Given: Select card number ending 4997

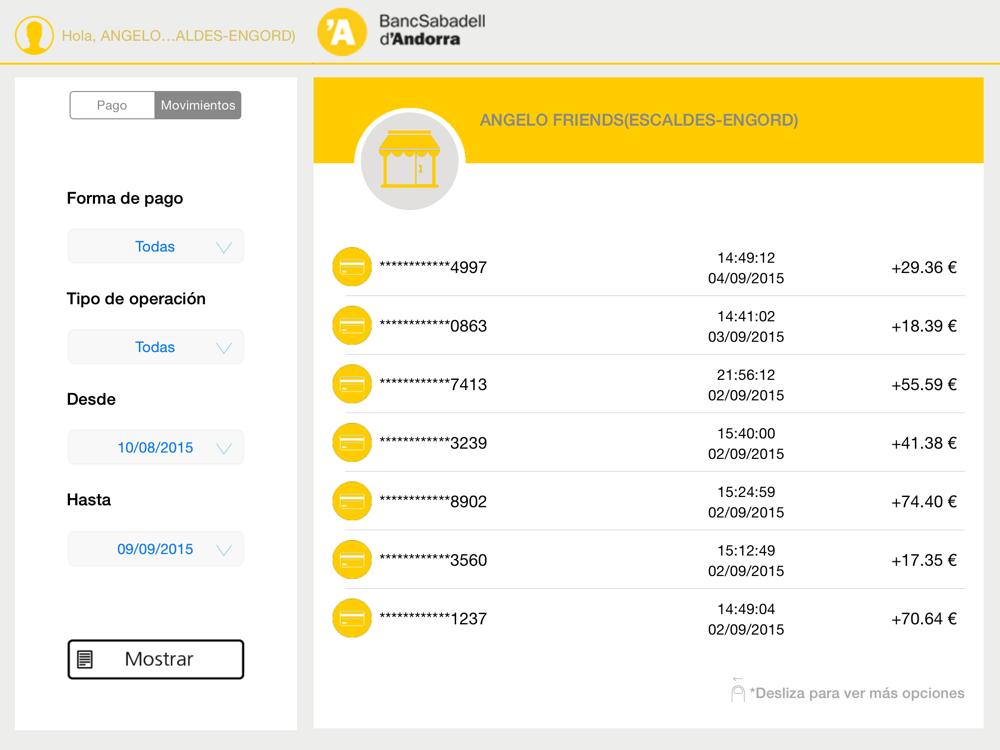Looking at the screenshot, I should coord(433,267).
